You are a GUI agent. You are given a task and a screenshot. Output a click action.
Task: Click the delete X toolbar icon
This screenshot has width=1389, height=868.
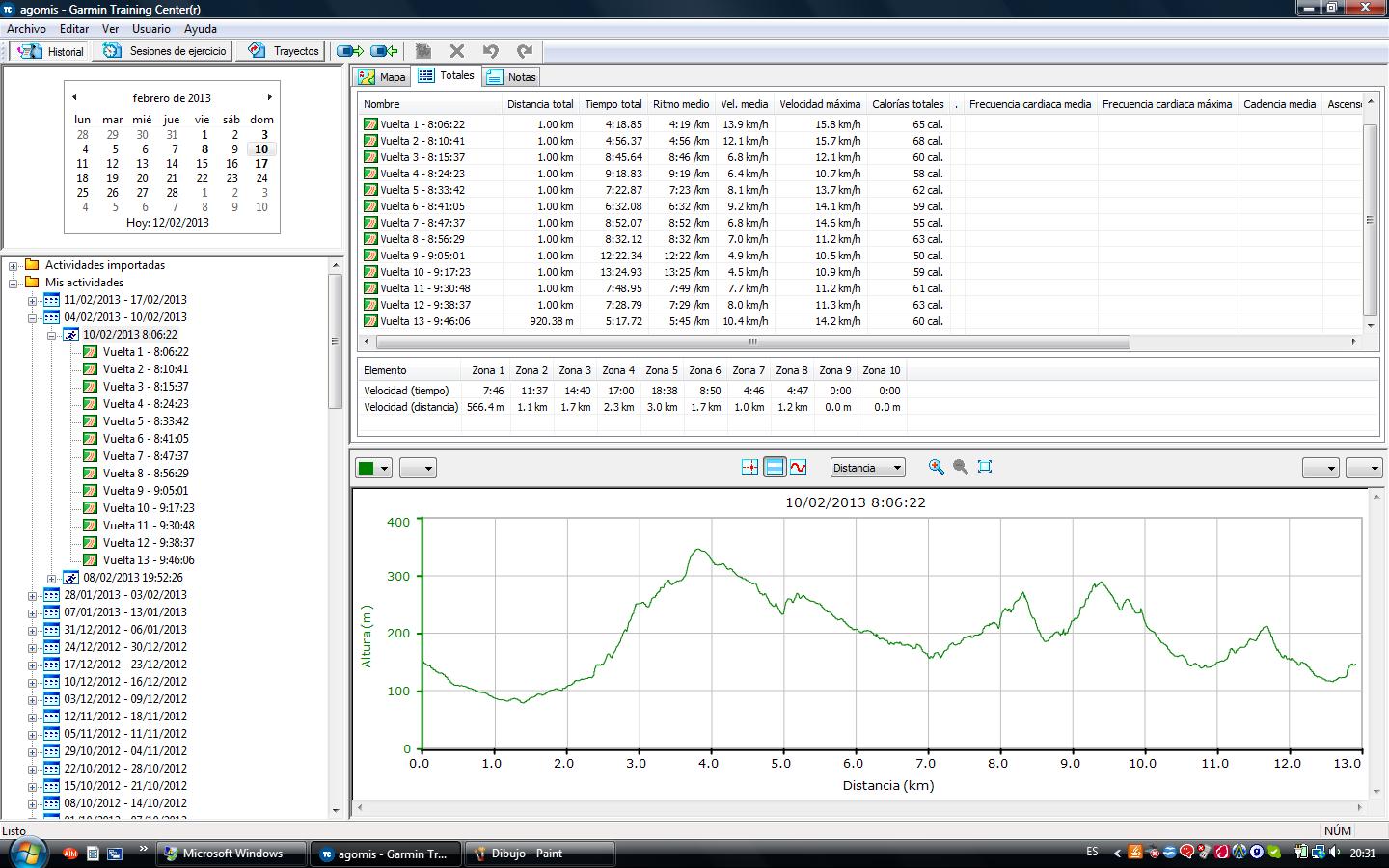pos(457,51)
